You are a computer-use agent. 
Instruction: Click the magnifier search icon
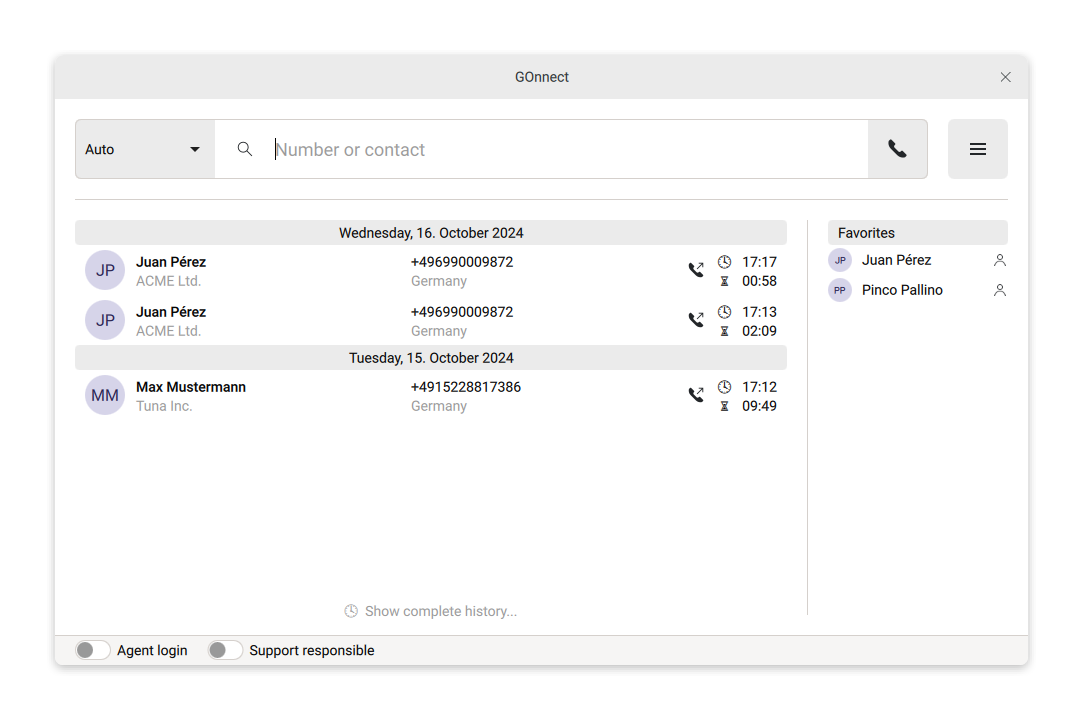coord(245,149)
